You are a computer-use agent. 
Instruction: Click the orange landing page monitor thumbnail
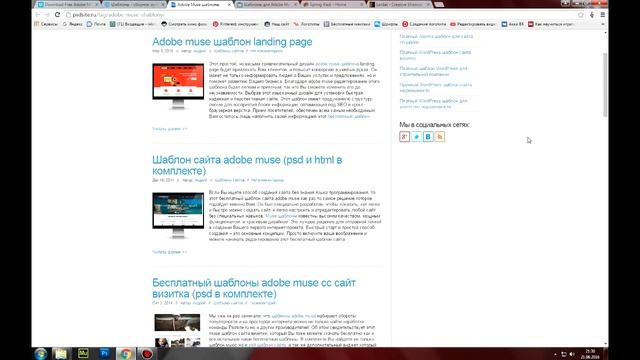178,87
